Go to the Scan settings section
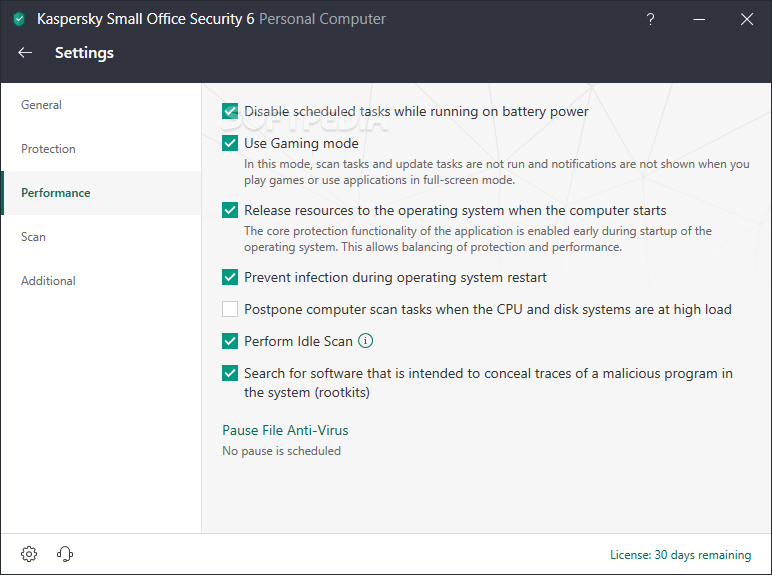The height and width of the screenshot is (575, 772). [x=101, y=237]
